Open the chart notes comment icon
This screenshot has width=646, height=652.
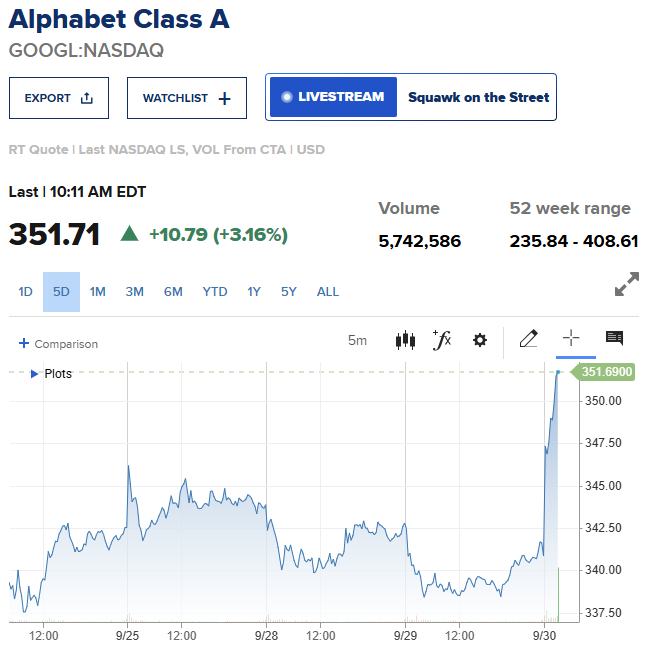click(x=614, y=338)
